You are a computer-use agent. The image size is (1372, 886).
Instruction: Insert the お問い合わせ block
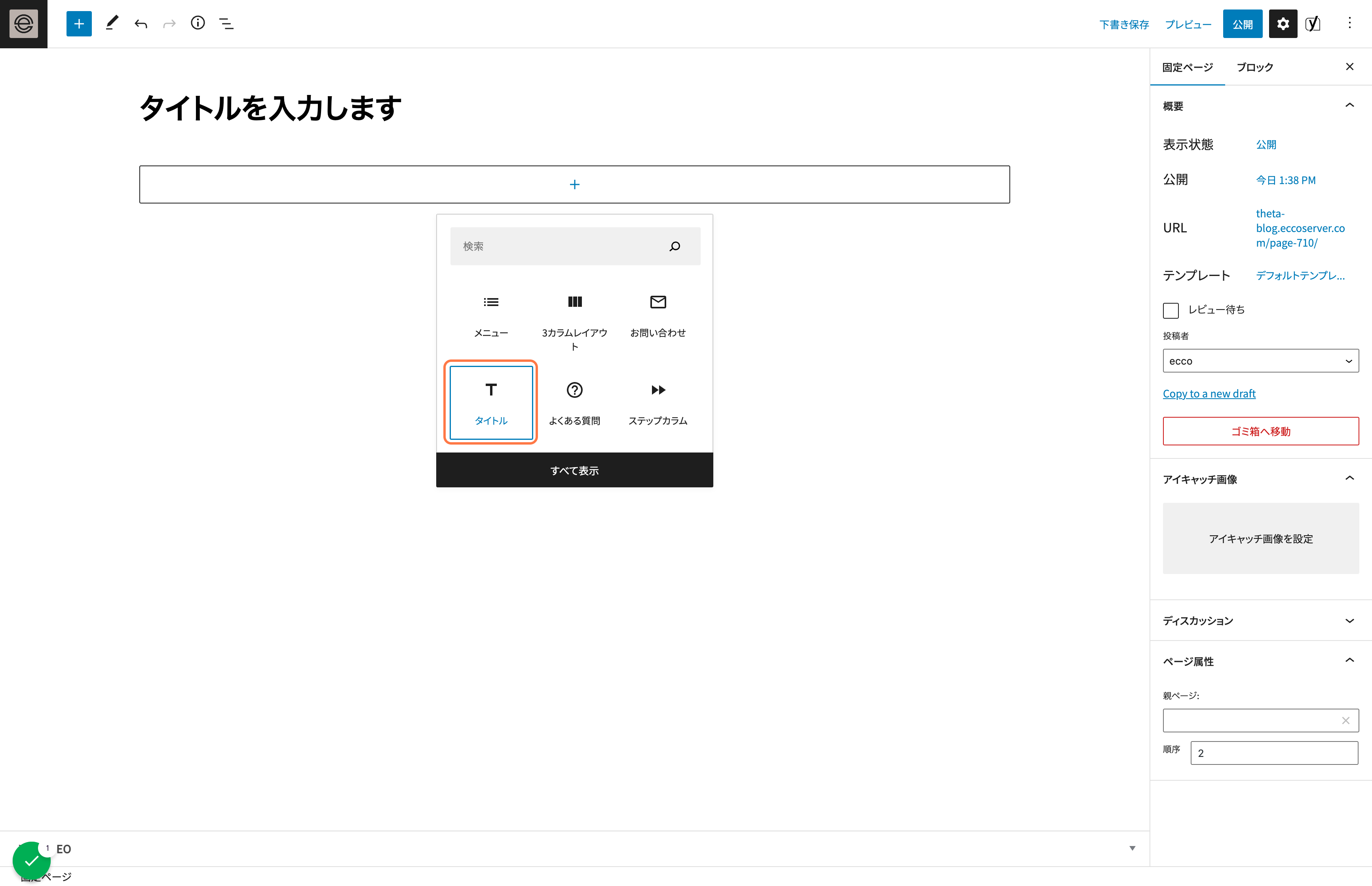pos(658,316)
